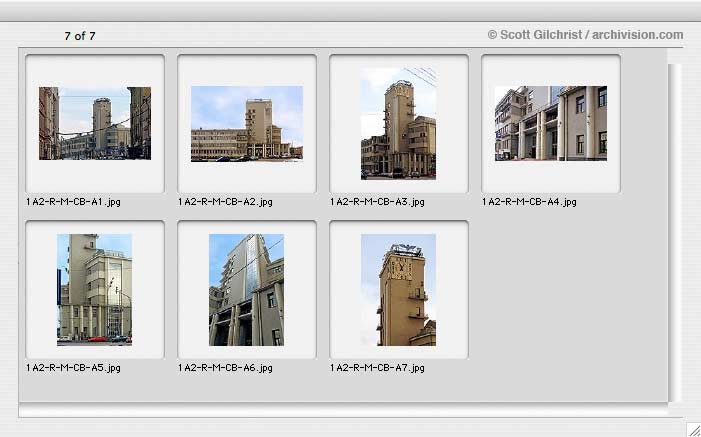Click file name 1A2-R-M-CB-A6.jpg
This screenshot has height=437, width=701.
point(225,368)
